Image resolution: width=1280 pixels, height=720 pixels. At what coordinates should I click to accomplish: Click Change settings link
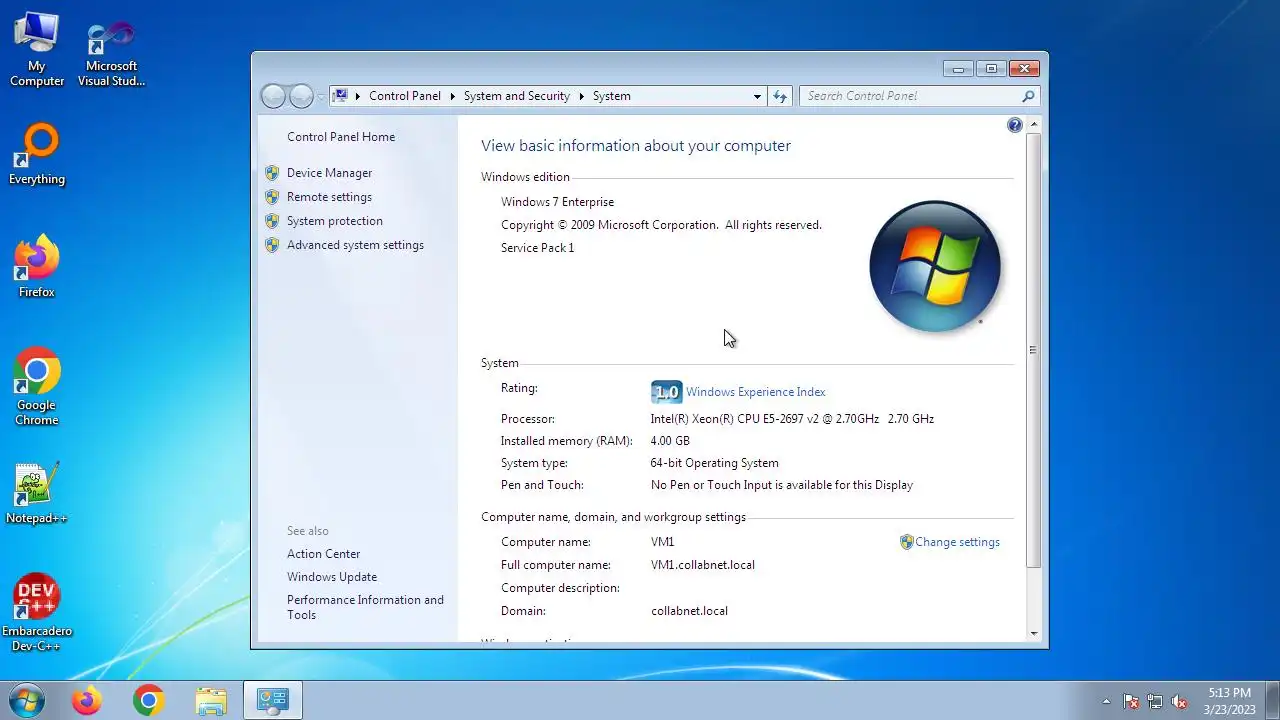point(957,542)
